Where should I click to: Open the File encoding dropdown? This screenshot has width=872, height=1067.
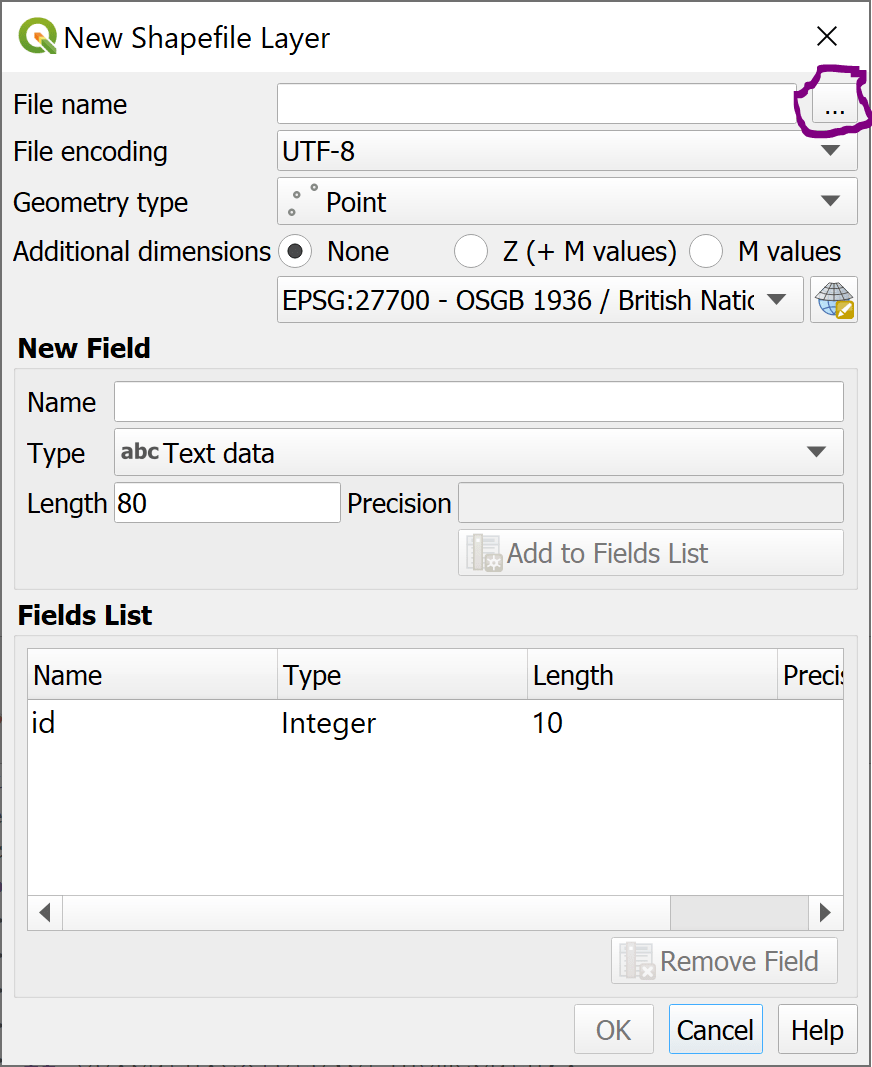click(832, 150)
